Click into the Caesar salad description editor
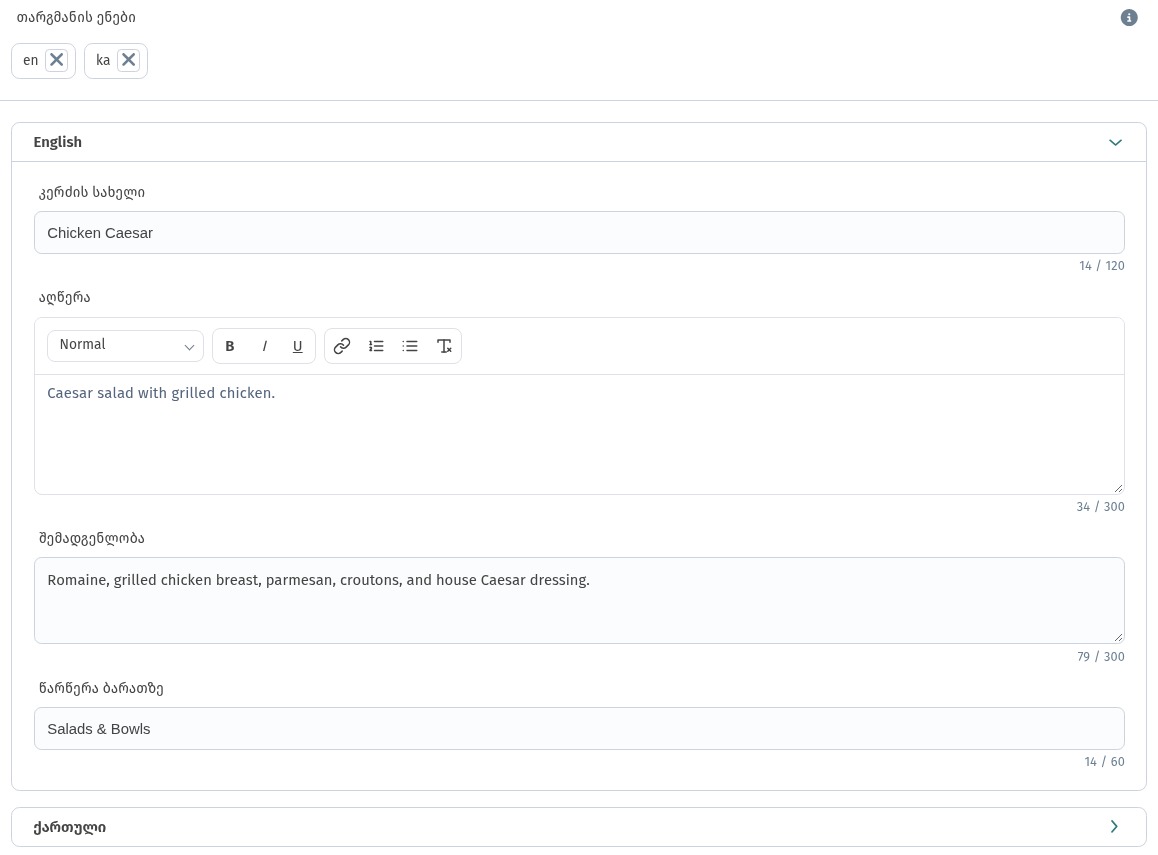1158x855 pixels. tap(579, 434)
